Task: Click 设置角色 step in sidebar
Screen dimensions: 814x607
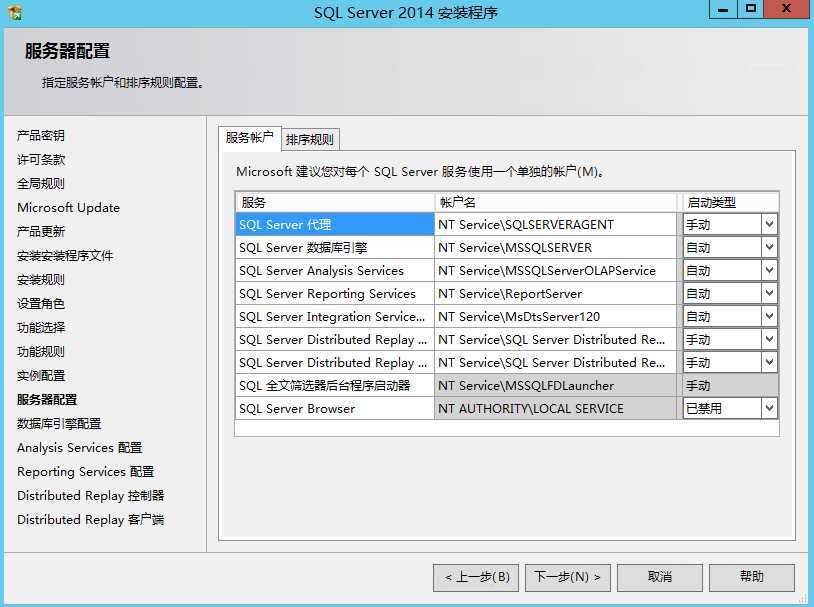Action: [41, 303]
